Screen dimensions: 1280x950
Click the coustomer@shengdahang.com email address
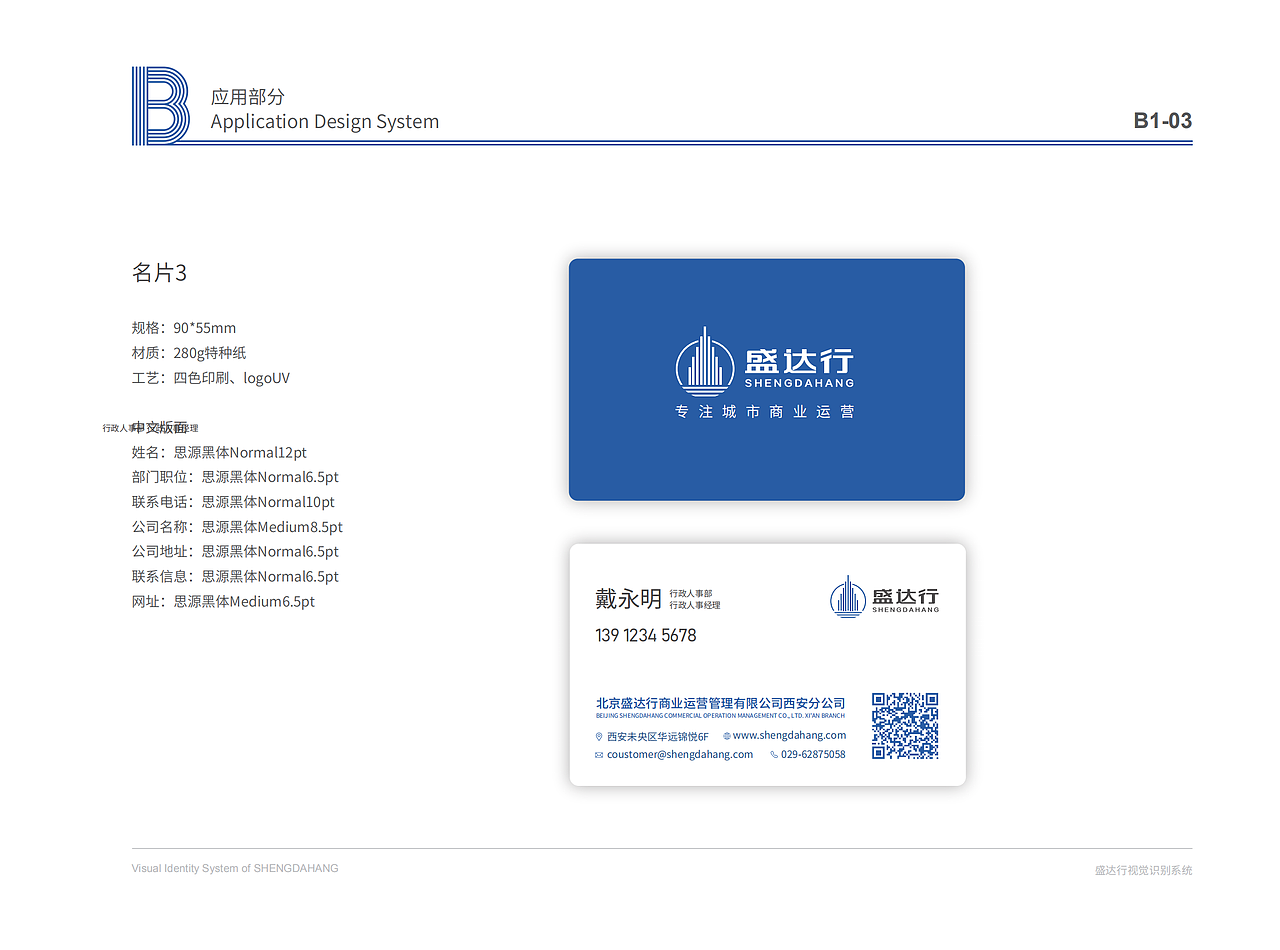click(x=680, y=755)
